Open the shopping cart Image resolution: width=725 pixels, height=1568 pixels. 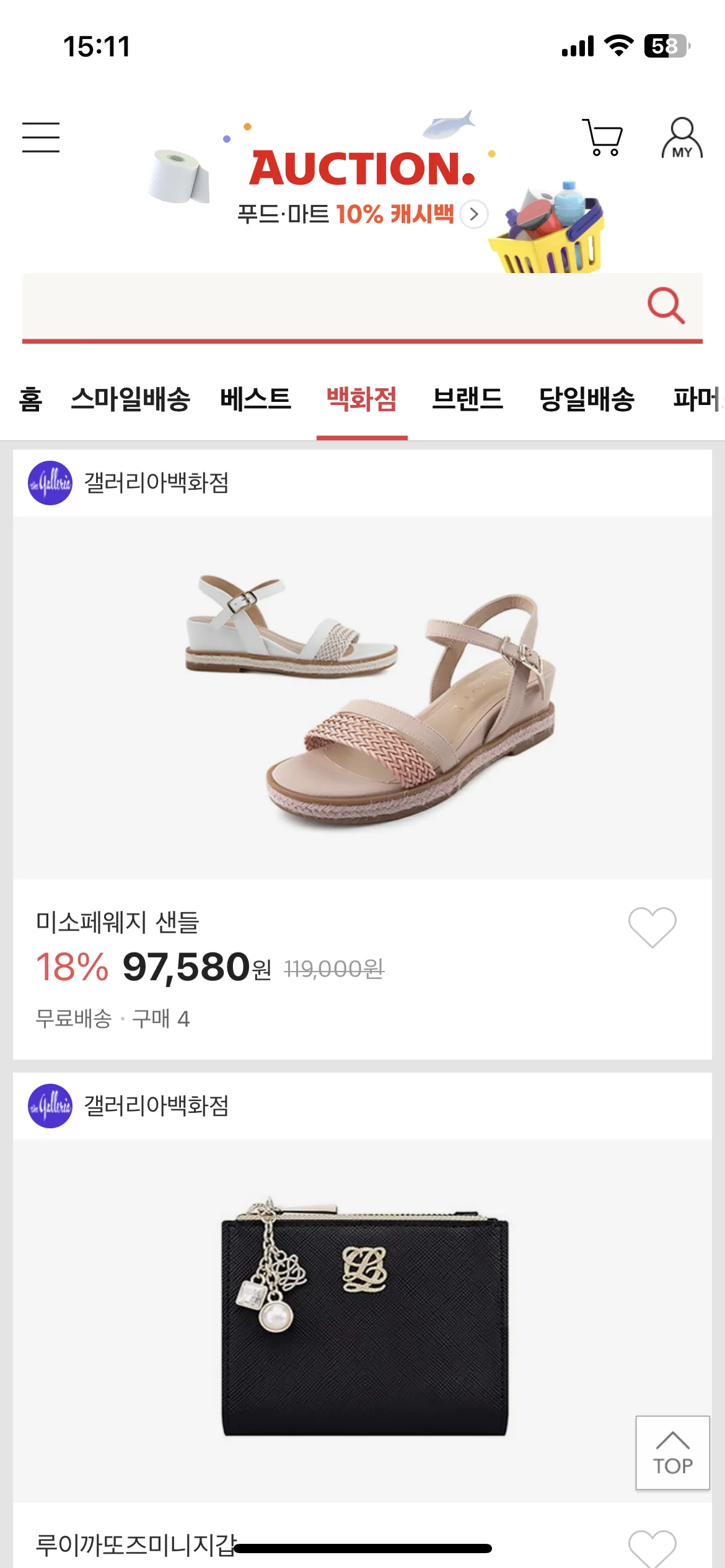pyautogui.click(x=602, y=137)
